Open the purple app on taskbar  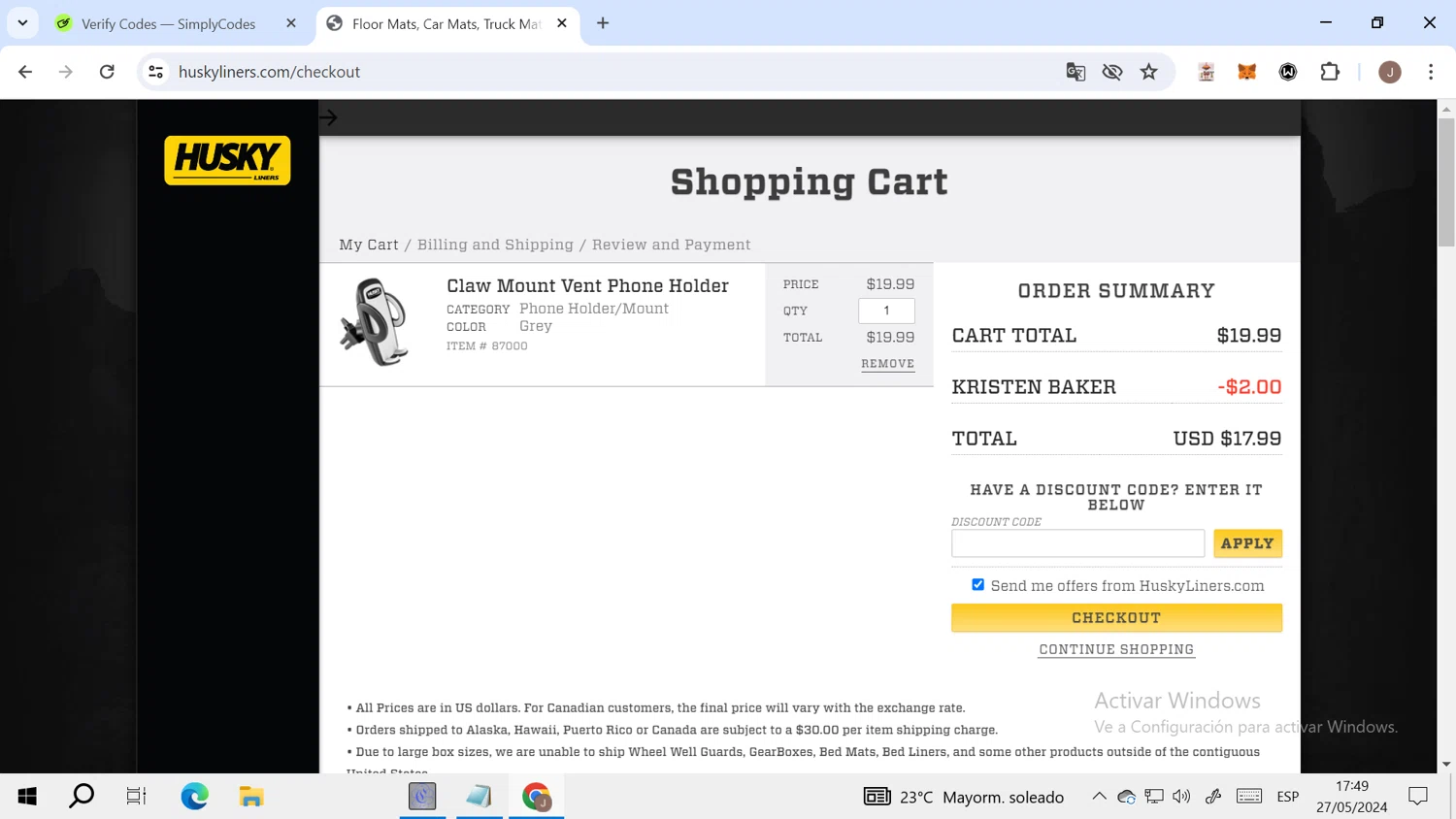(422, 797)
